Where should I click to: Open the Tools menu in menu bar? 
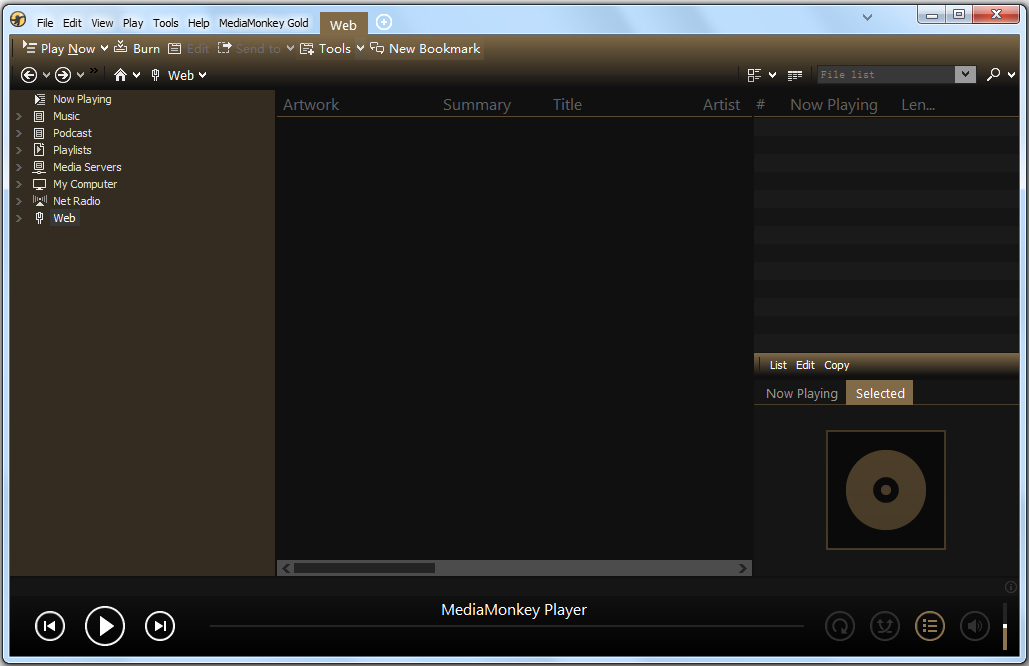[165, 23]
